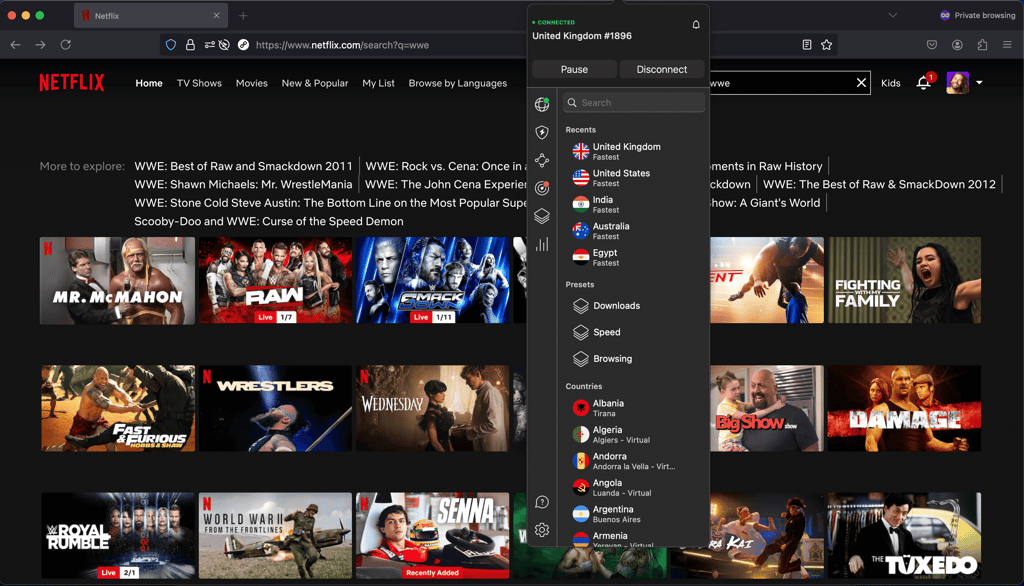
Task: Go forward in browser history
Action: 40,44
